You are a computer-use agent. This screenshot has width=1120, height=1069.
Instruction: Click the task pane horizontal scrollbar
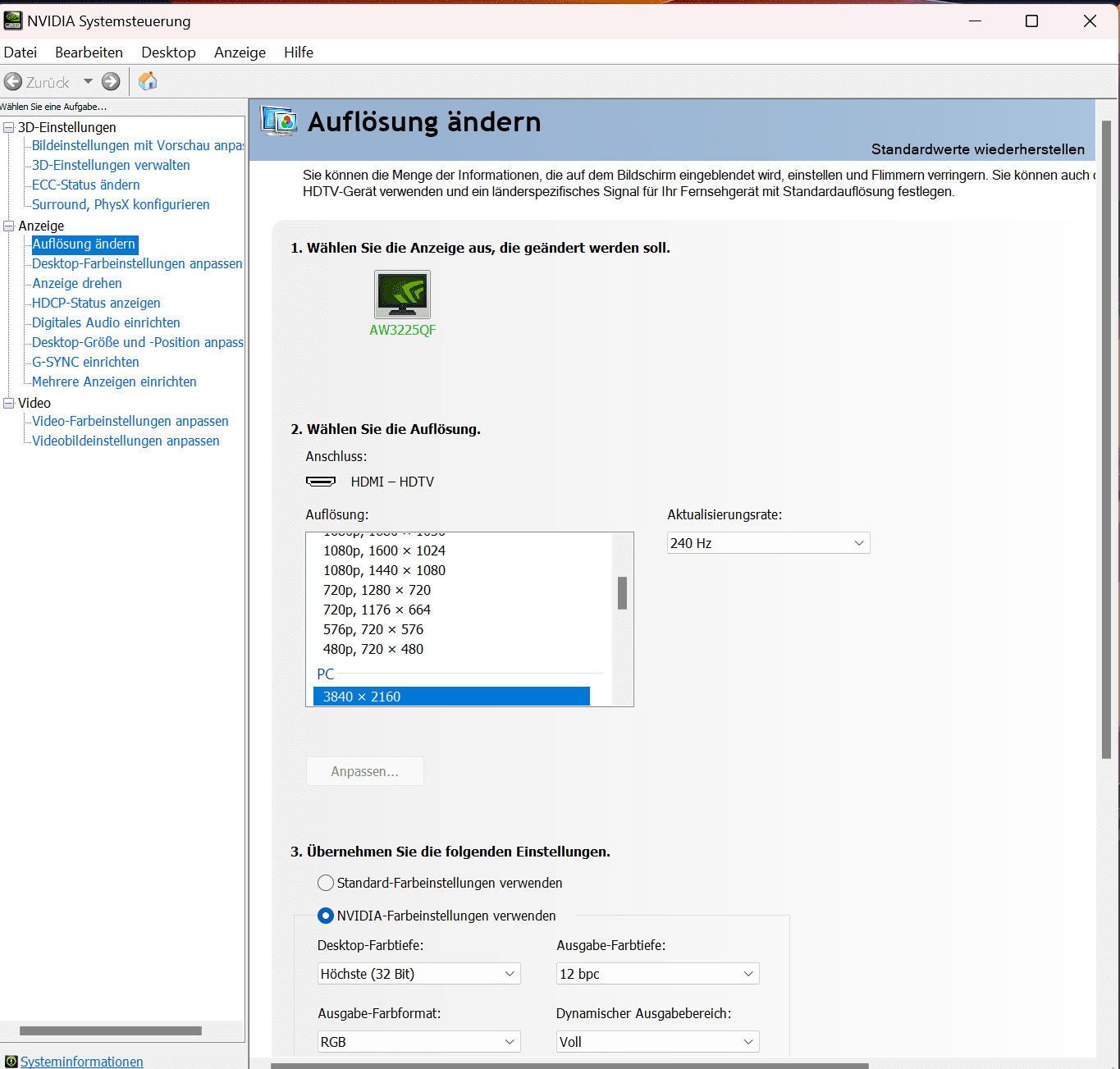pyautogui.click(x=111, y=1030)
